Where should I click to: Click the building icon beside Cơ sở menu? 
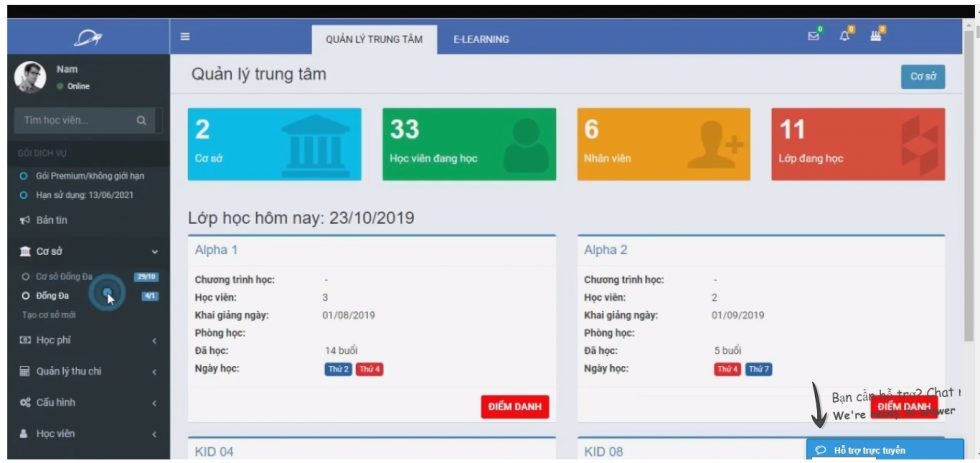click(x=25, y=251)
